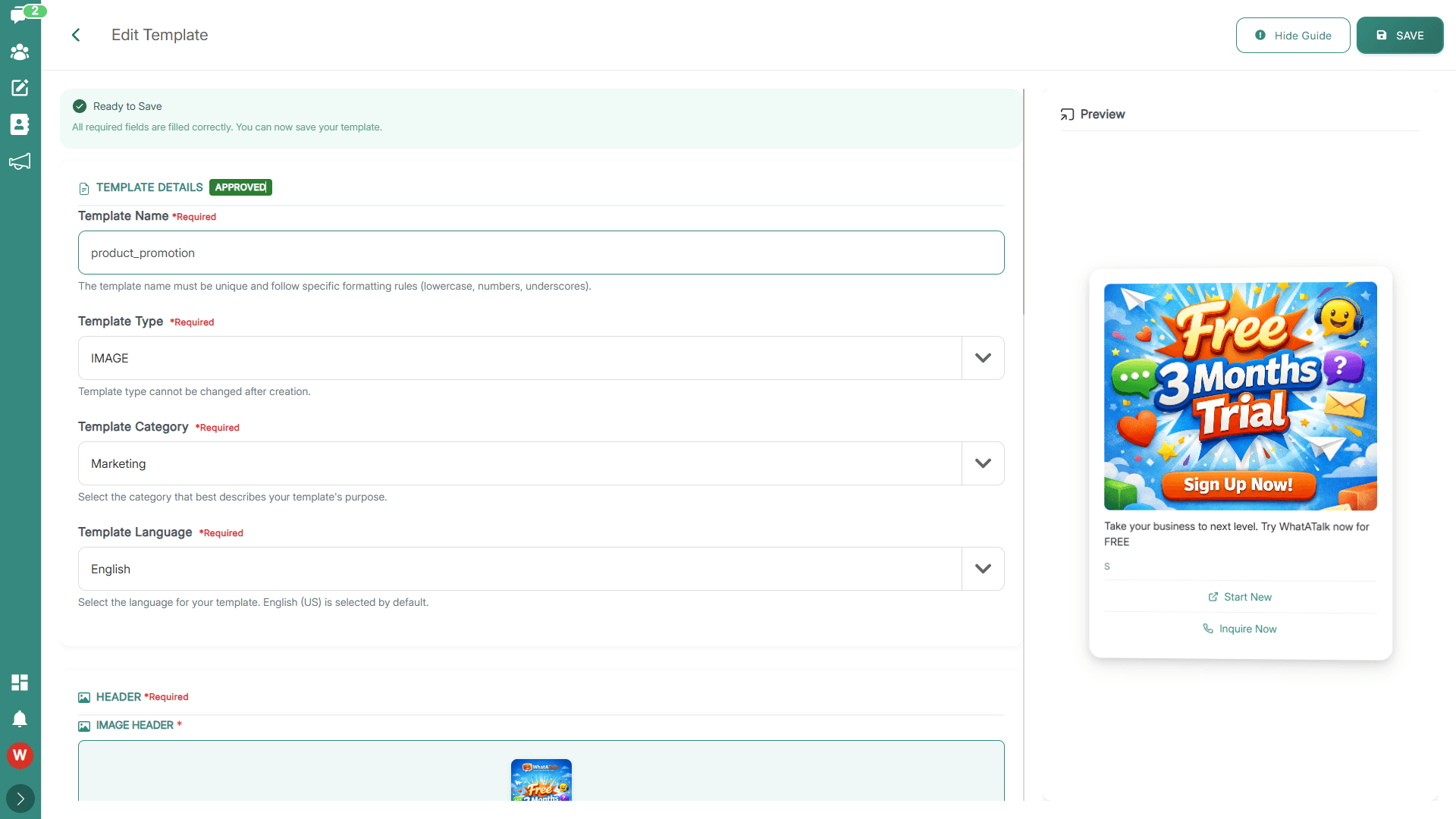Click the red W profile avatar

click(20, 755)
